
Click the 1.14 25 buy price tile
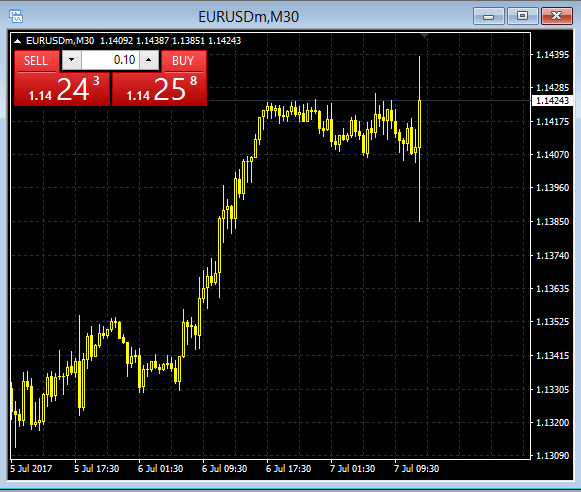pyautogui.click(x=160, y=89)
